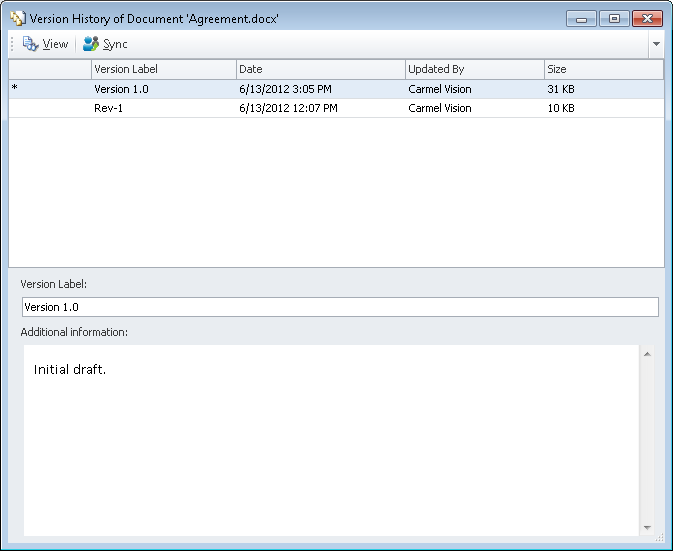Click in the Additional information text area

click(330, 440)
